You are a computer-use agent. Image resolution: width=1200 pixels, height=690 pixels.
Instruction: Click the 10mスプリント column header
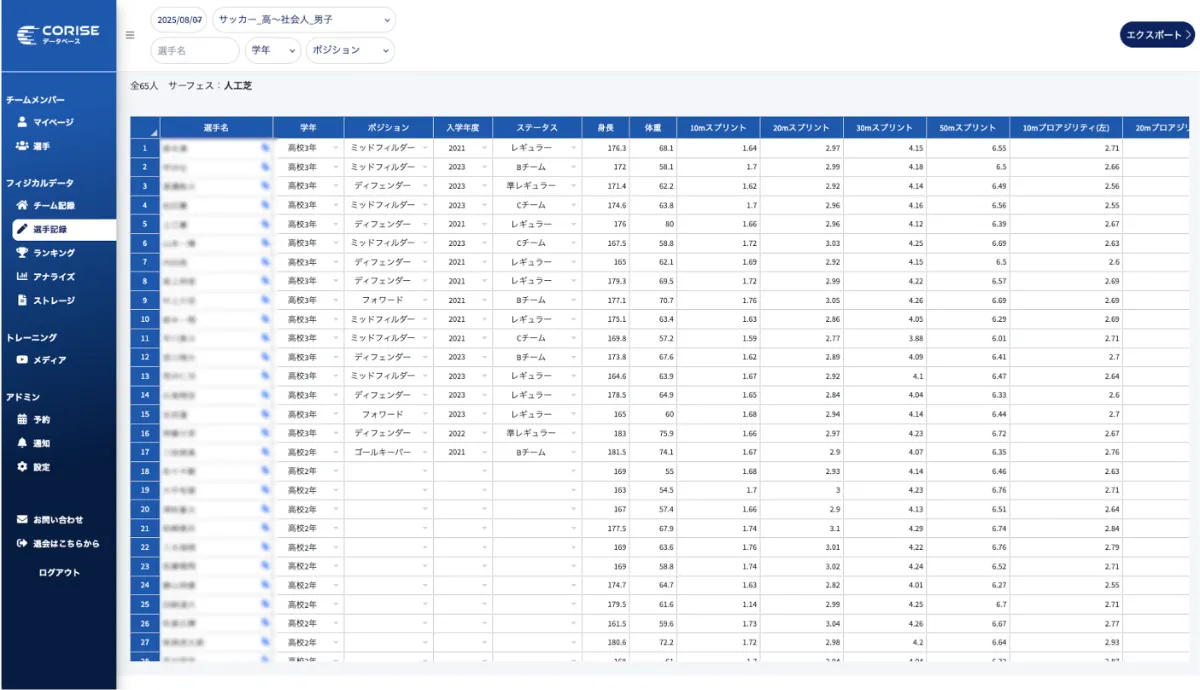(x=717, y=128)
